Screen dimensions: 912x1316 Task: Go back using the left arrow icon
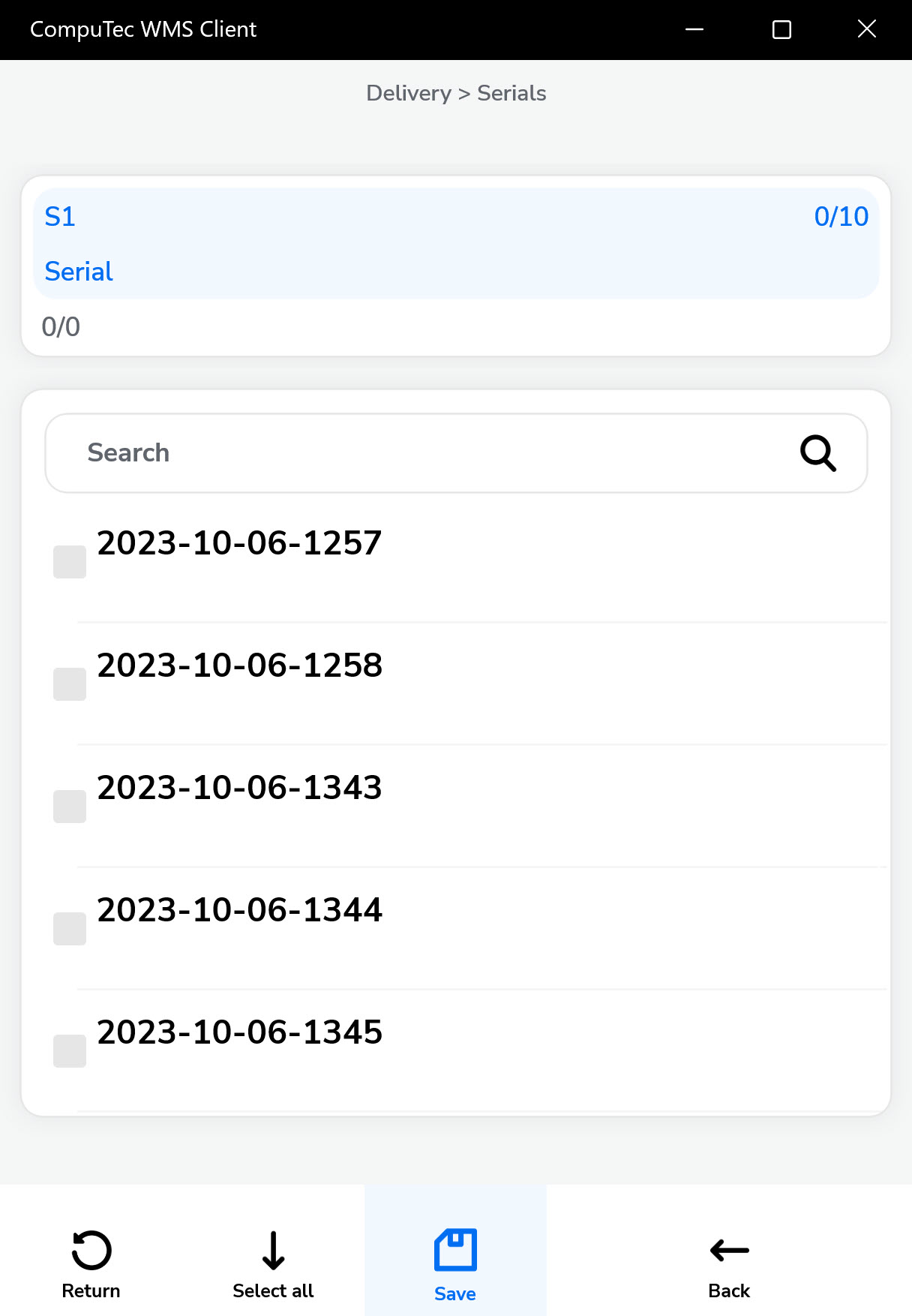pyautogui.click(x=729, y=1250)
